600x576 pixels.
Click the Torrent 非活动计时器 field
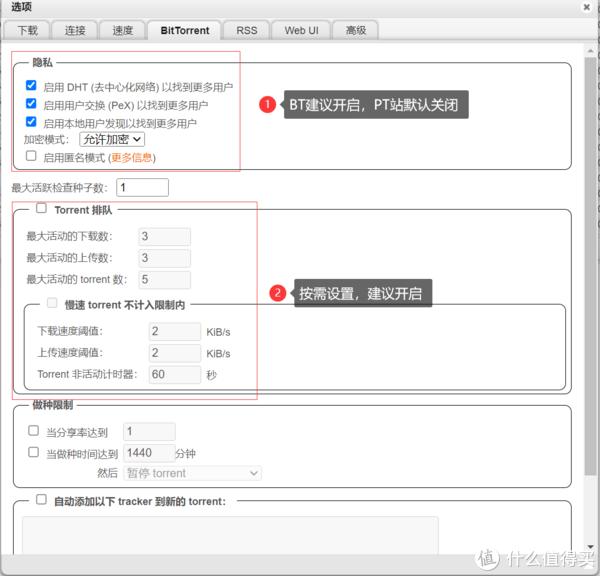click(x=174, y=374)
